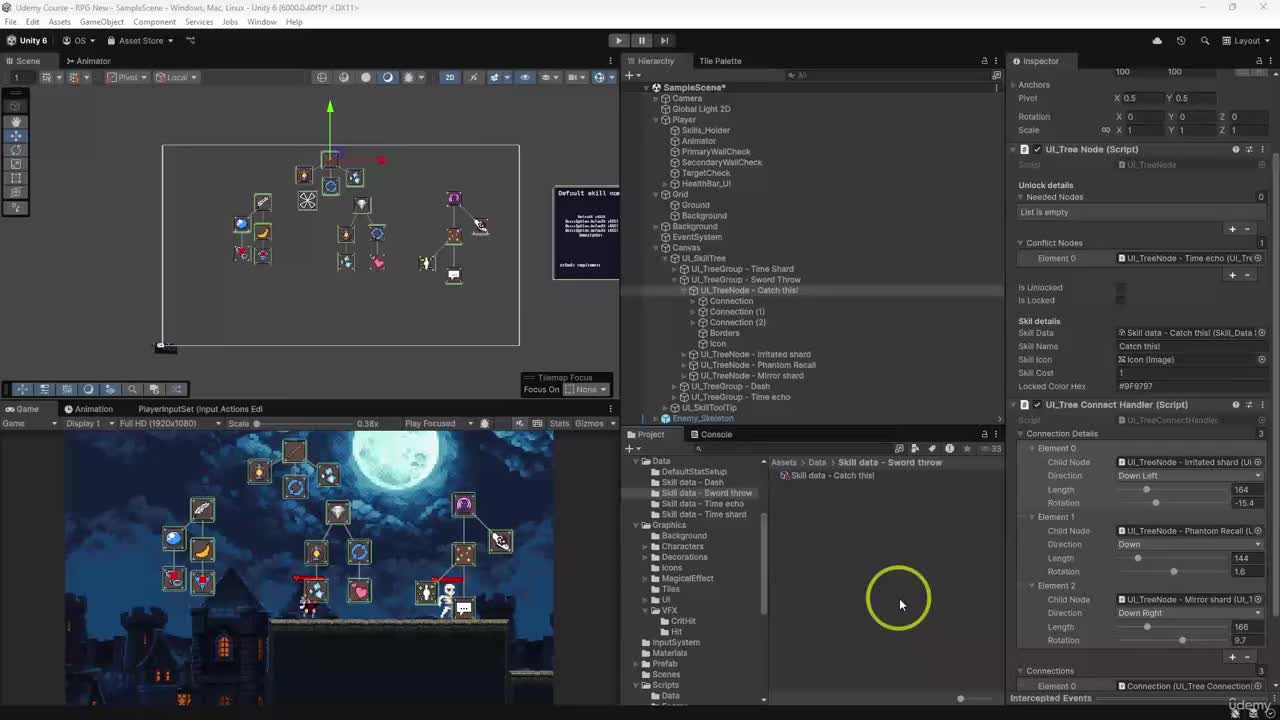Open the Window menu

pos(262,22)
